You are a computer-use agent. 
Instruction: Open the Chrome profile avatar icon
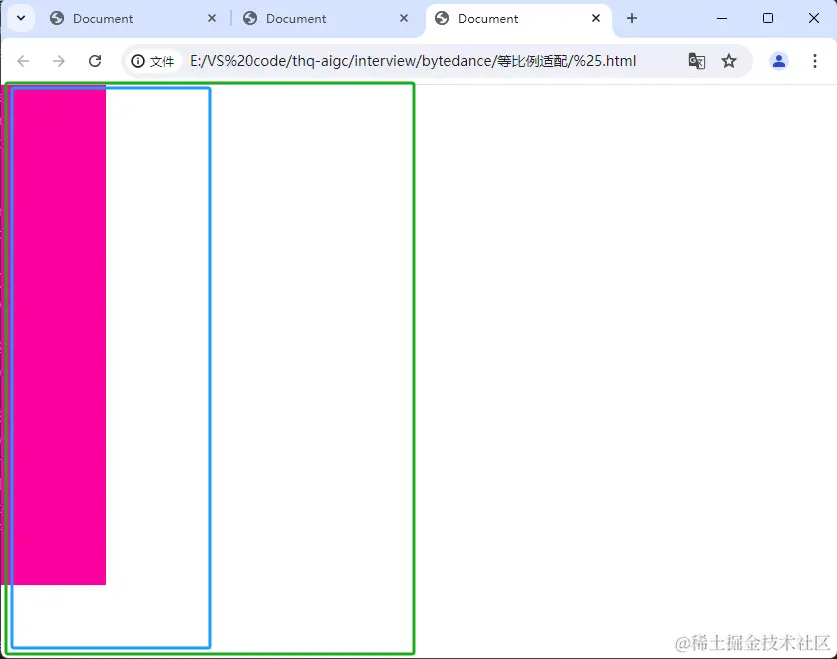[779, 61]
